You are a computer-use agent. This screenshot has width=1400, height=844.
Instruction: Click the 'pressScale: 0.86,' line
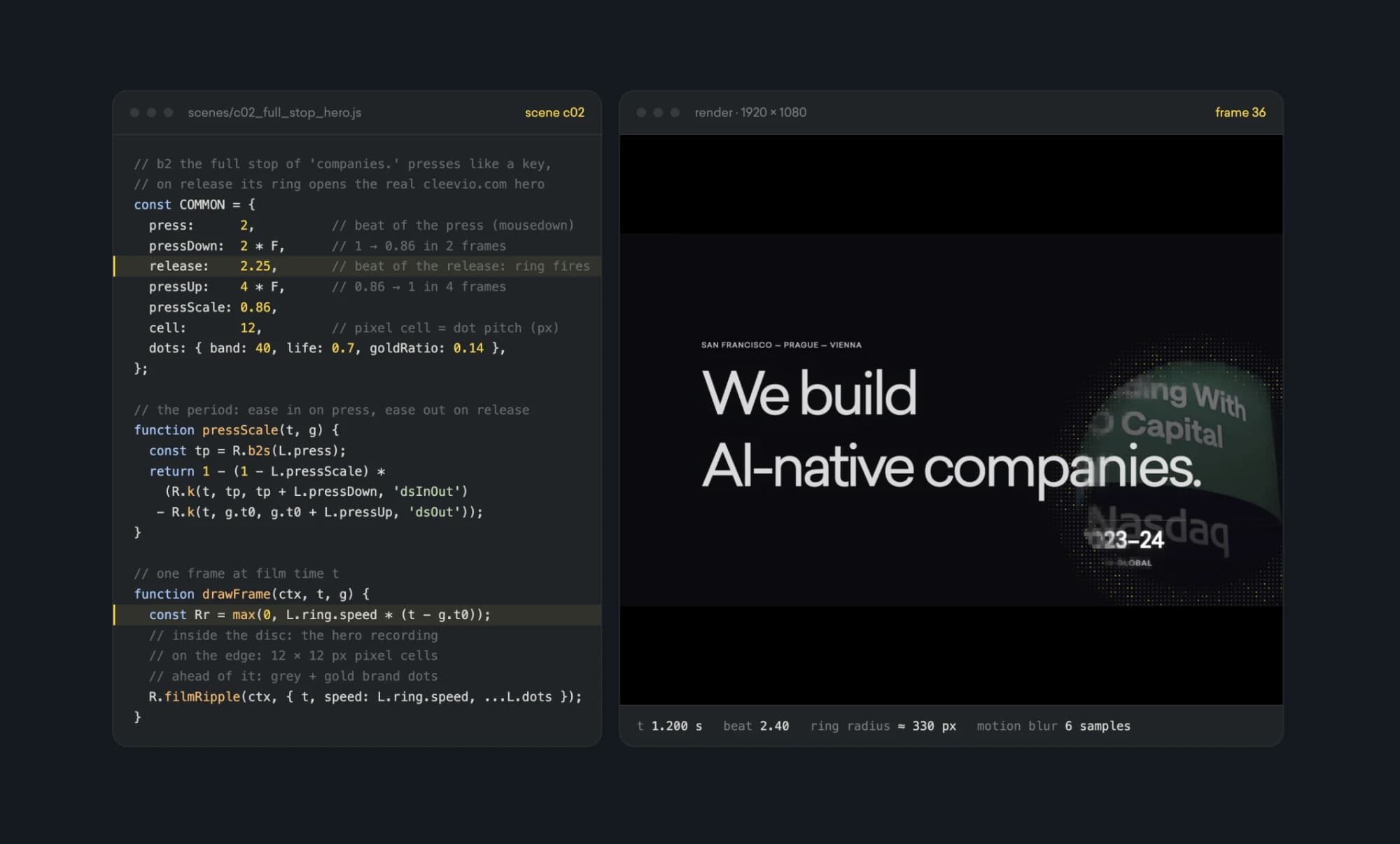pos(213,307)
